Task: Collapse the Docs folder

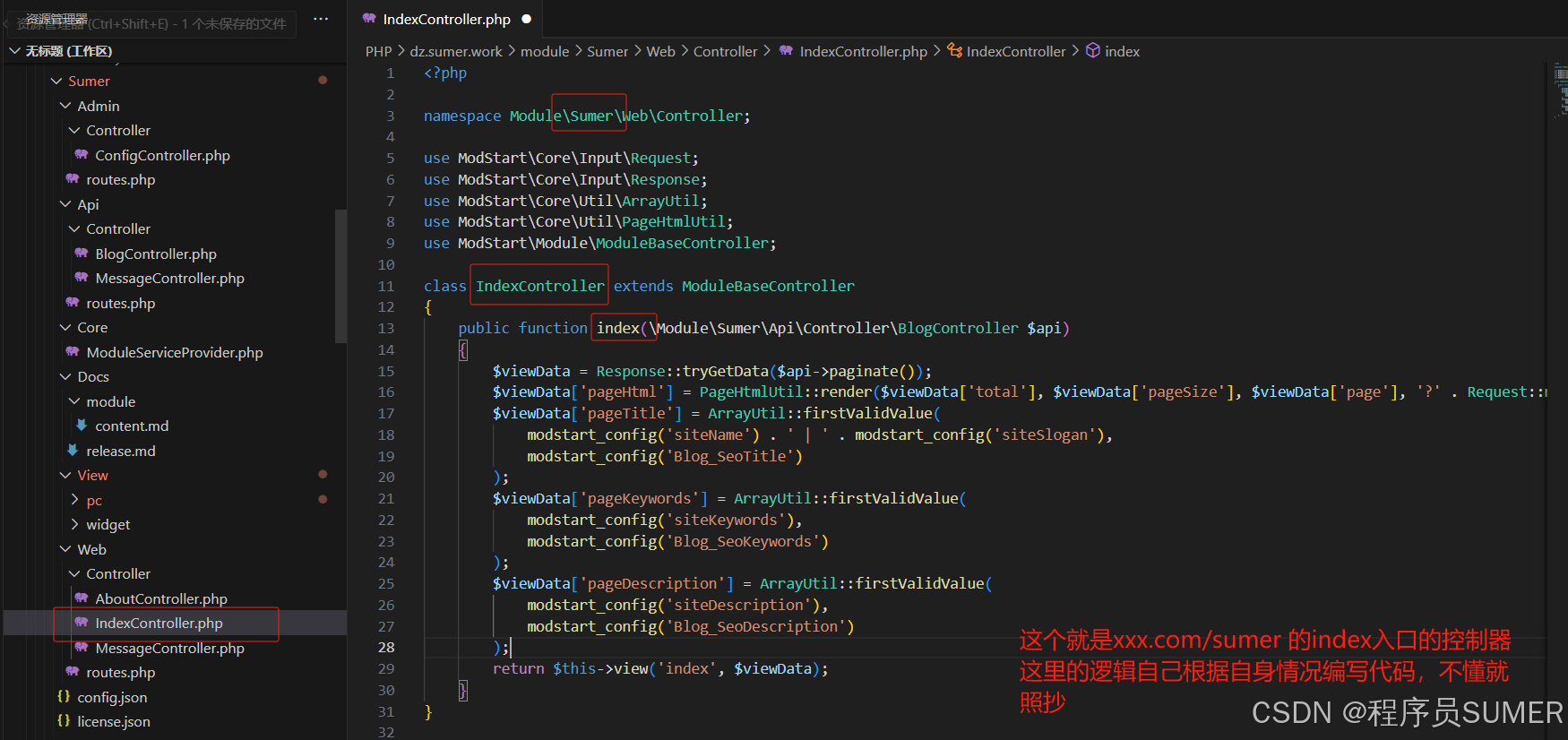Action: click(65, 377)
